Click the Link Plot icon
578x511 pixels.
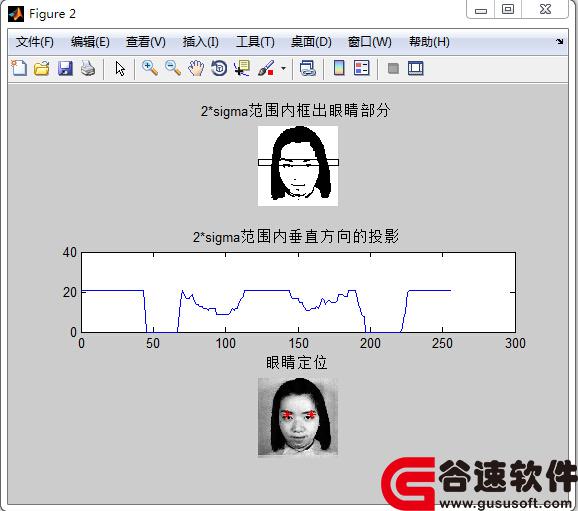click(x=307, y=69)
